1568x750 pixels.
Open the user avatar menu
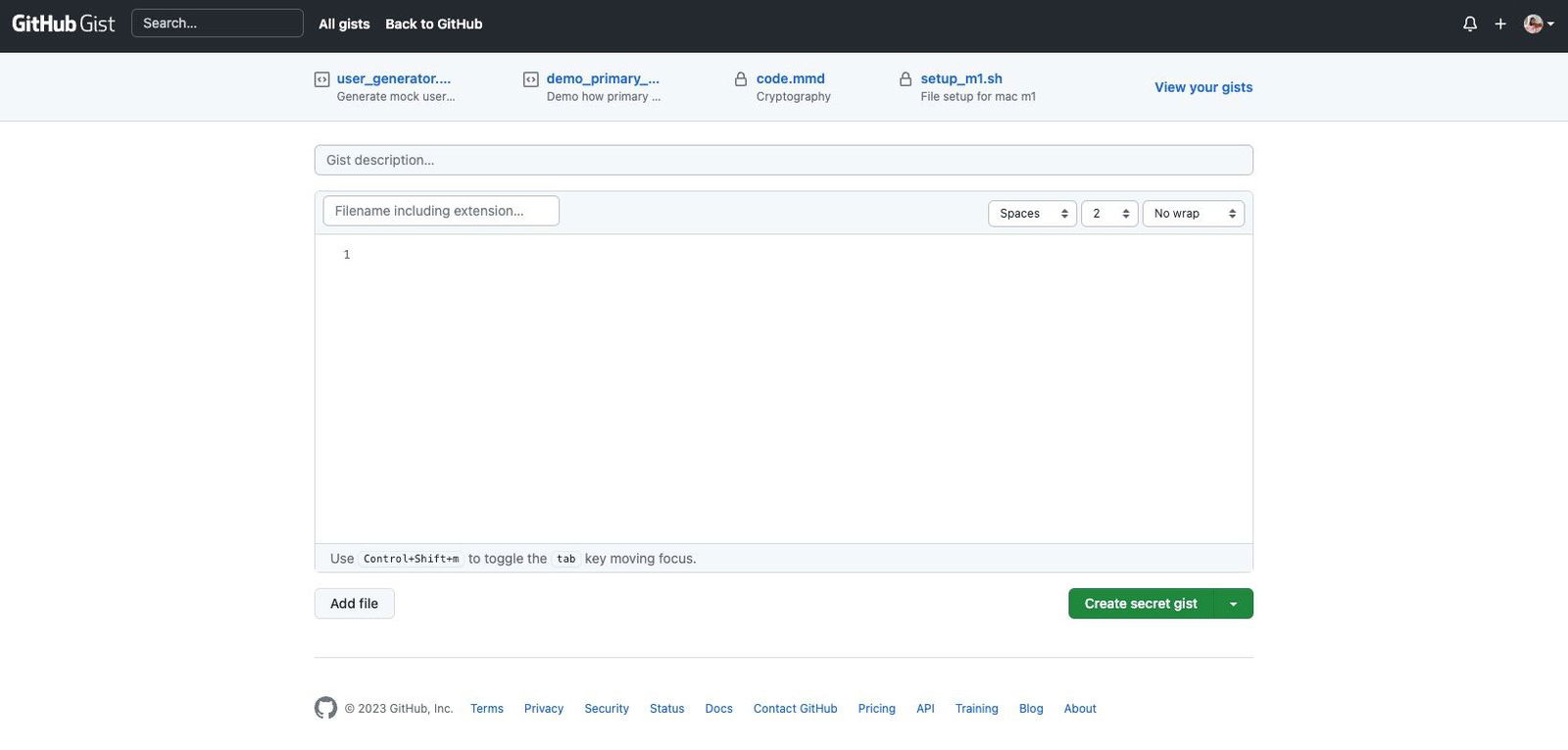(x=1539, y=24)
